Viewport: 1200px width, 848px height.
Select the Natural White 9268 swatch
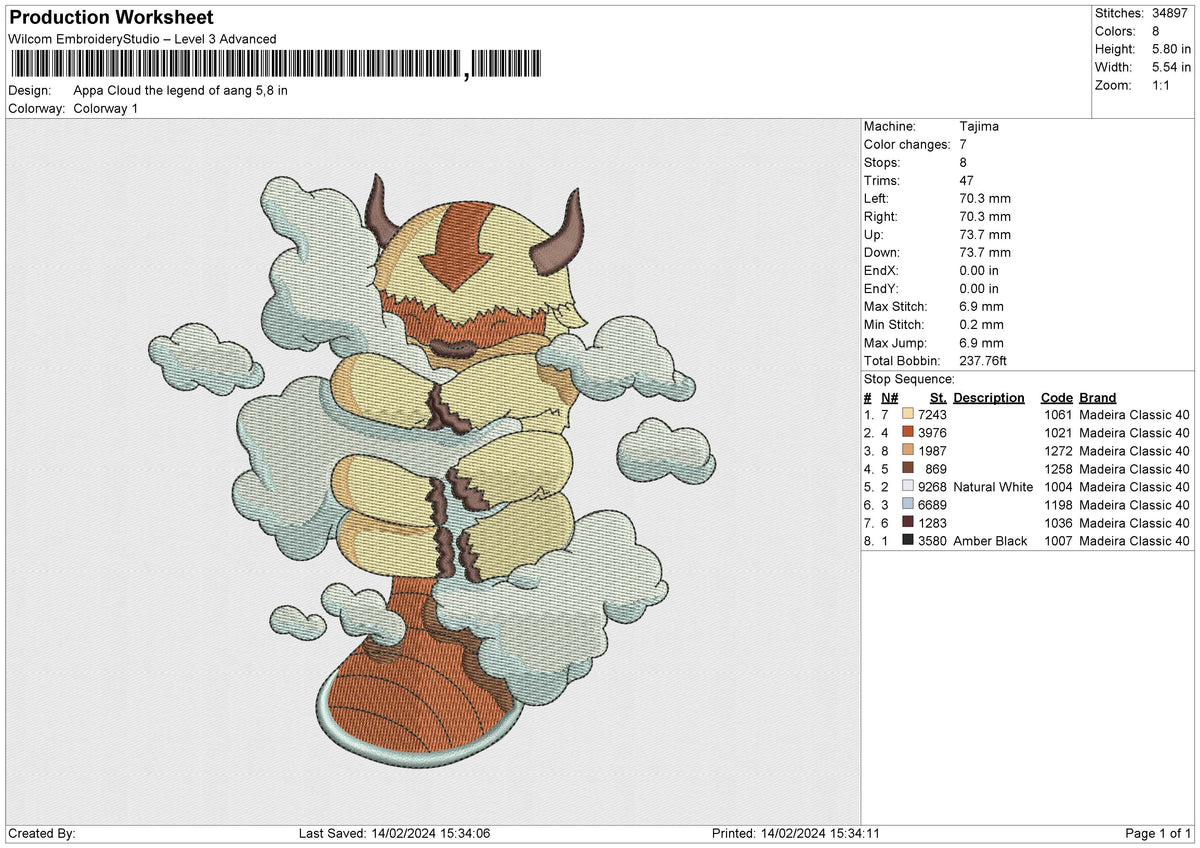pyautogui.click(x=908, y=487)
